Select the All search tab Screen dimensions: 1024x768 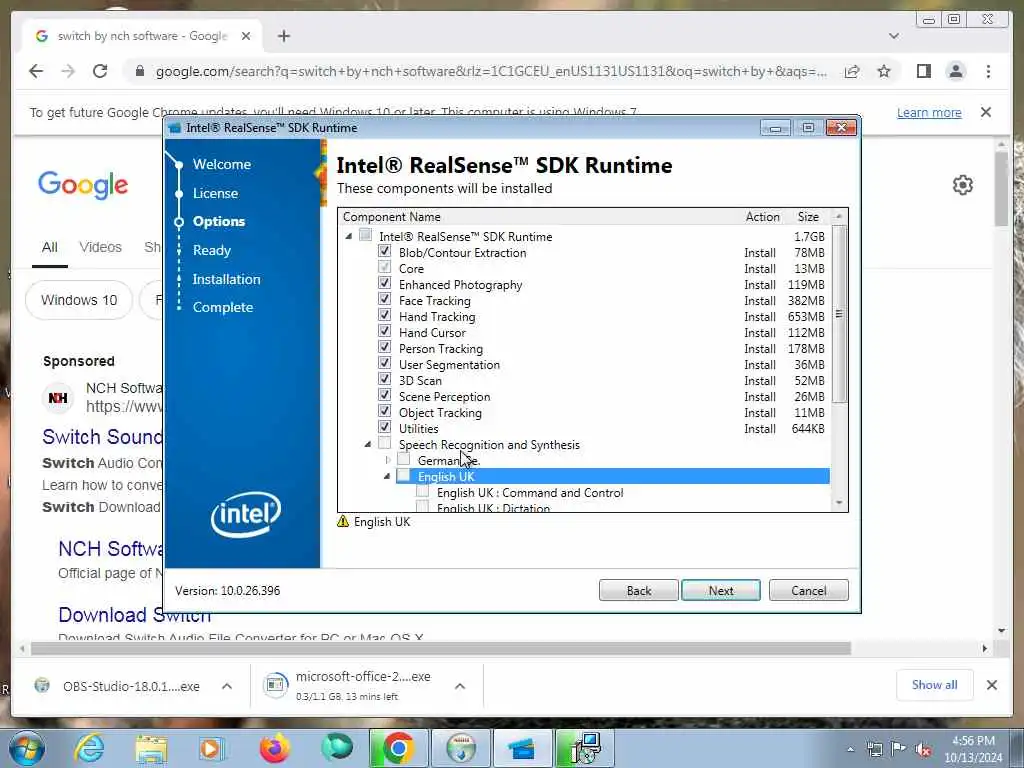pos(50,247)
